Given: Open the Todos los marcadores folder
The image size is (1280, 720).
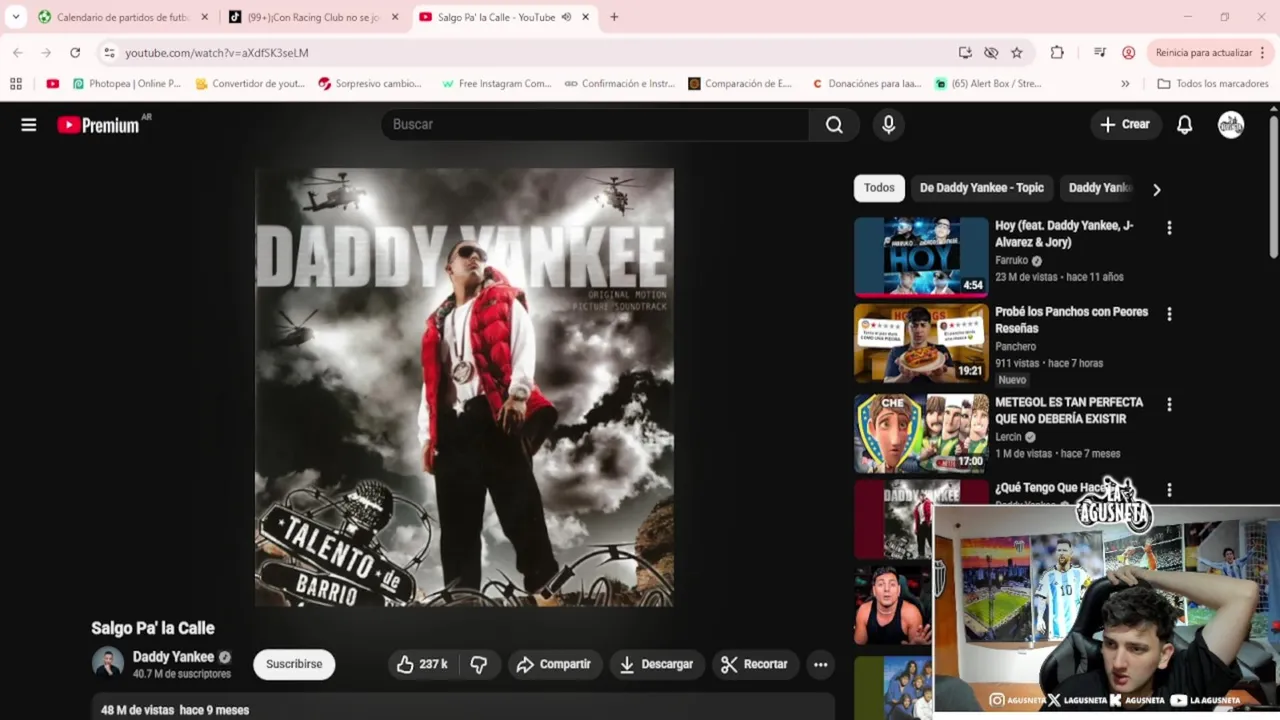Looking at the screenshot, I should click(1212, 84).
